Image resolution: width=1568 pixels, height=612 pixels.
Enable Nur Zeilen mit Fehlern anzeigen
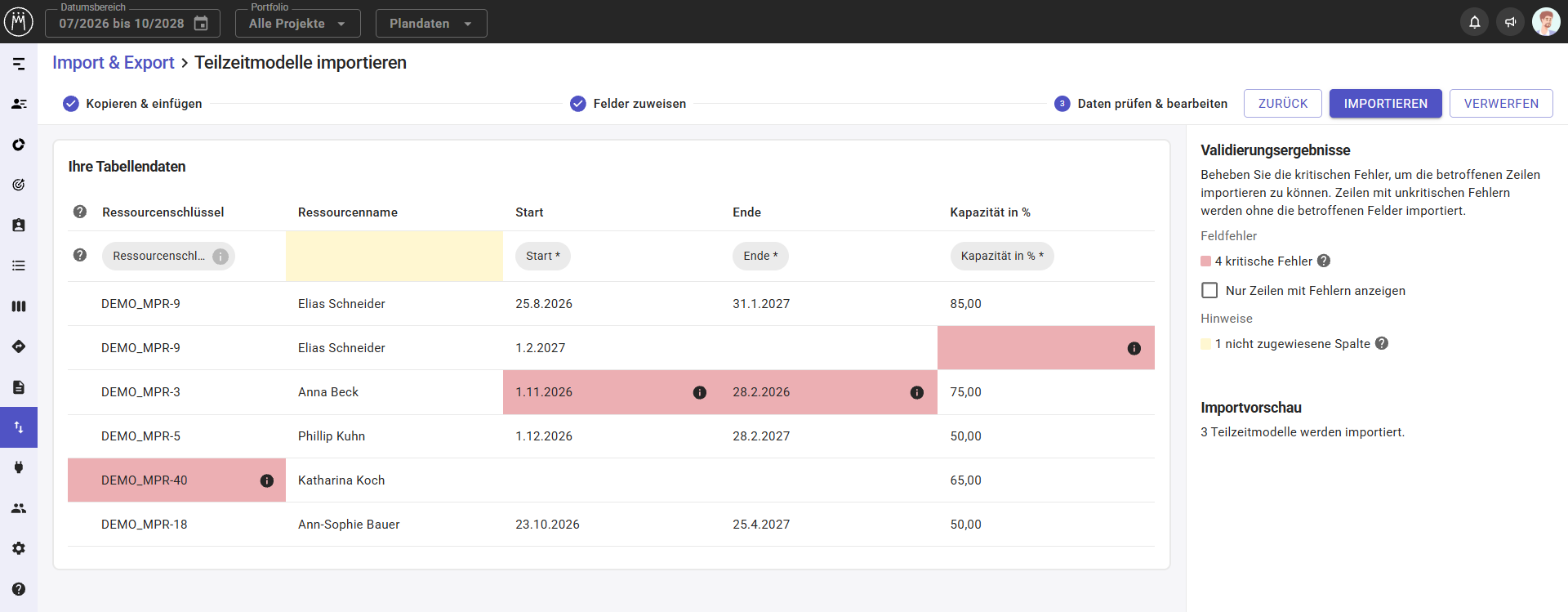[x=1209, y=290]
